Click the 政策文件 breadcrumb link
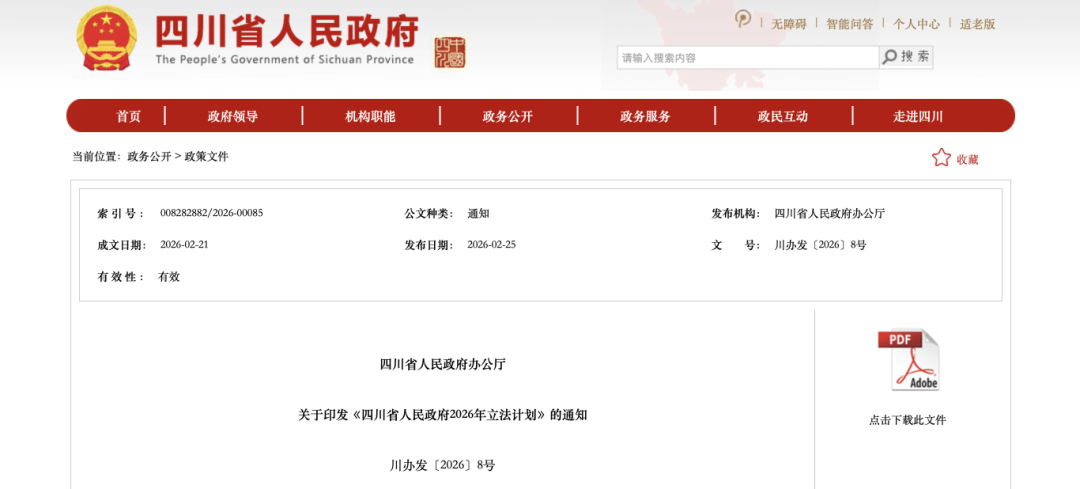 206,157
